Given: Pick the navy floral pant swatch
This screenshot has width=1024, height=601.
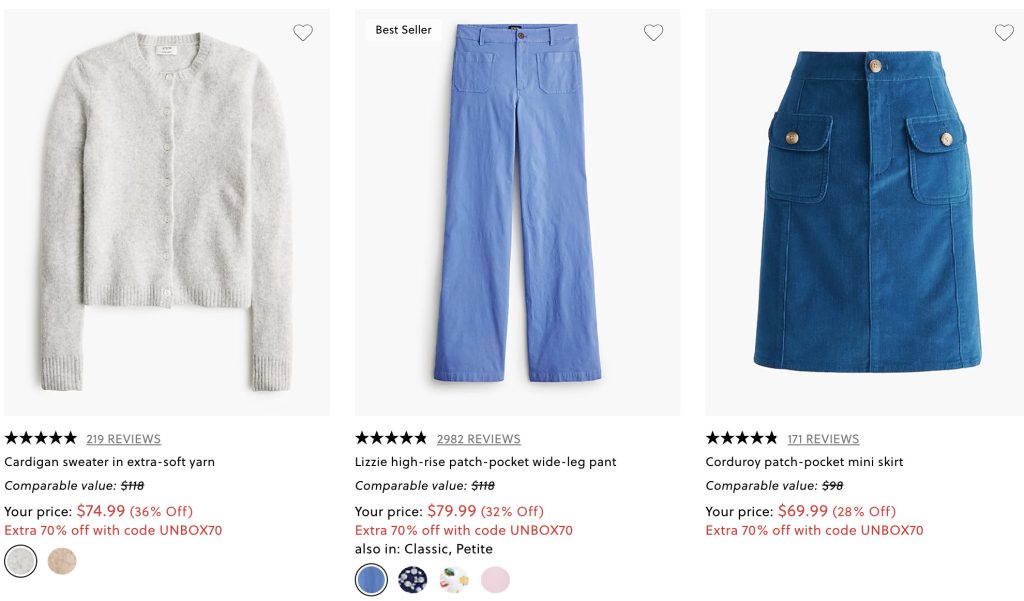Looking at the screenshot, I should pos(412,579).
